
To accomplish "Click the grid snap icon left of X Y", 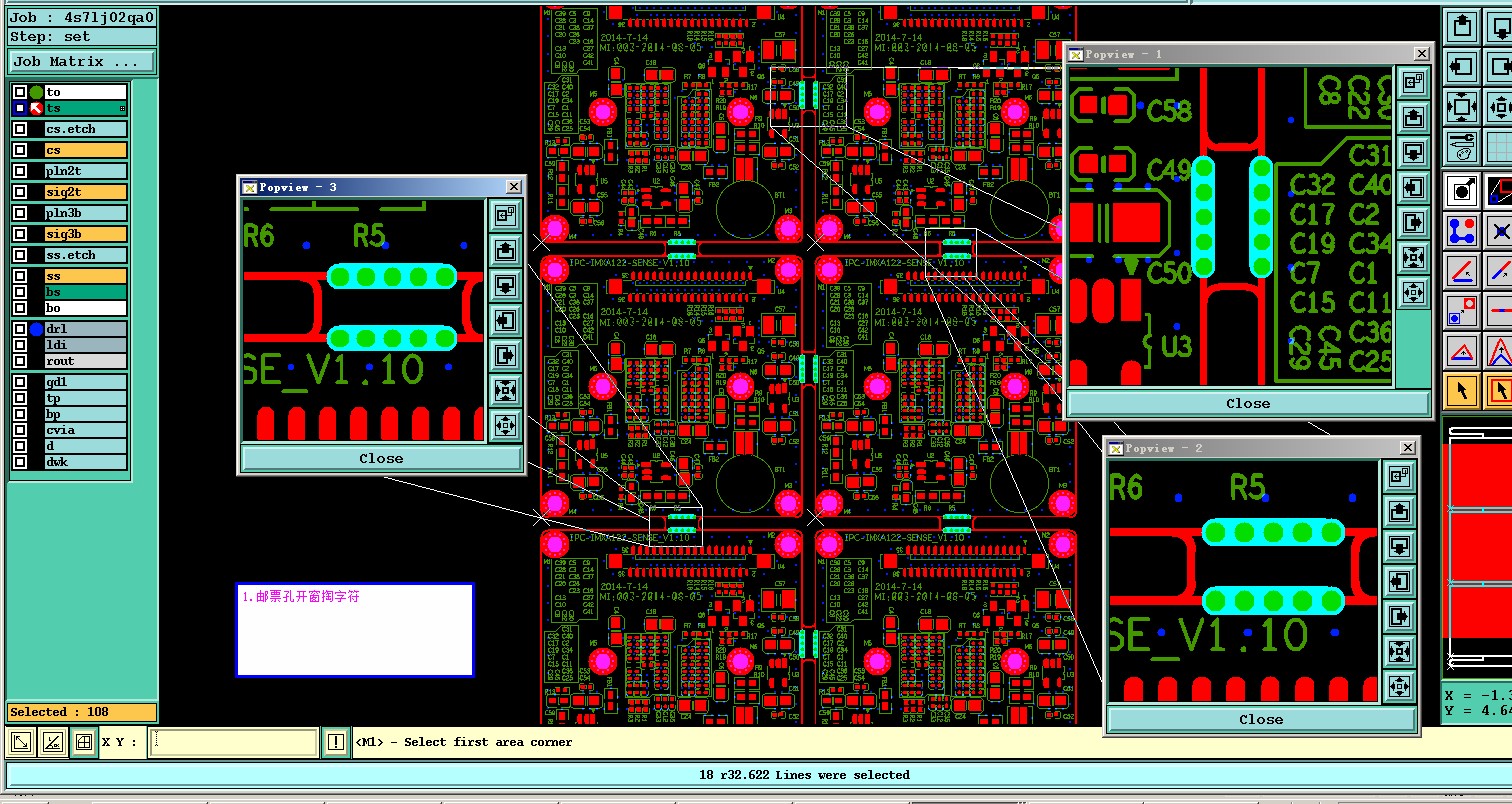I will point(84,742).
